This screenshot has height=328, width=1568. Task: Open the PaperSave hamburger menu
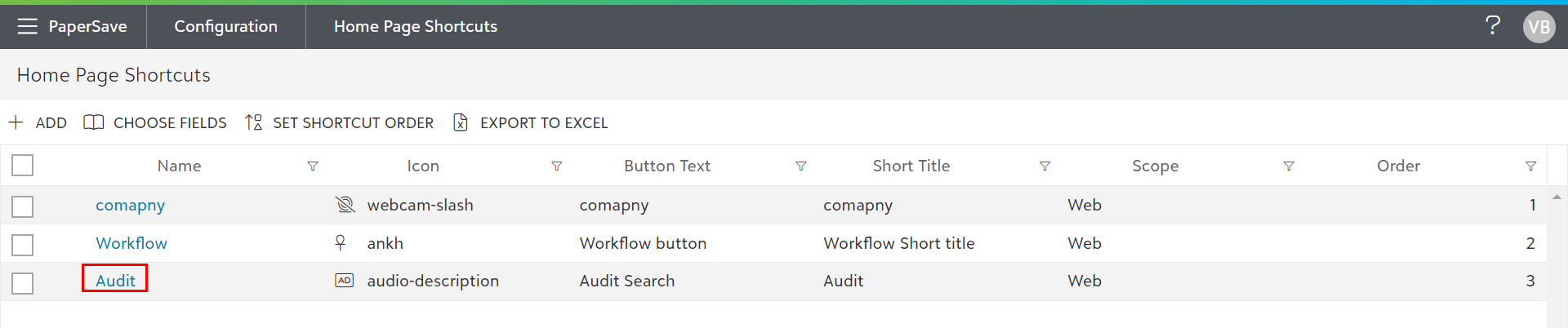[x=27, y=26]
